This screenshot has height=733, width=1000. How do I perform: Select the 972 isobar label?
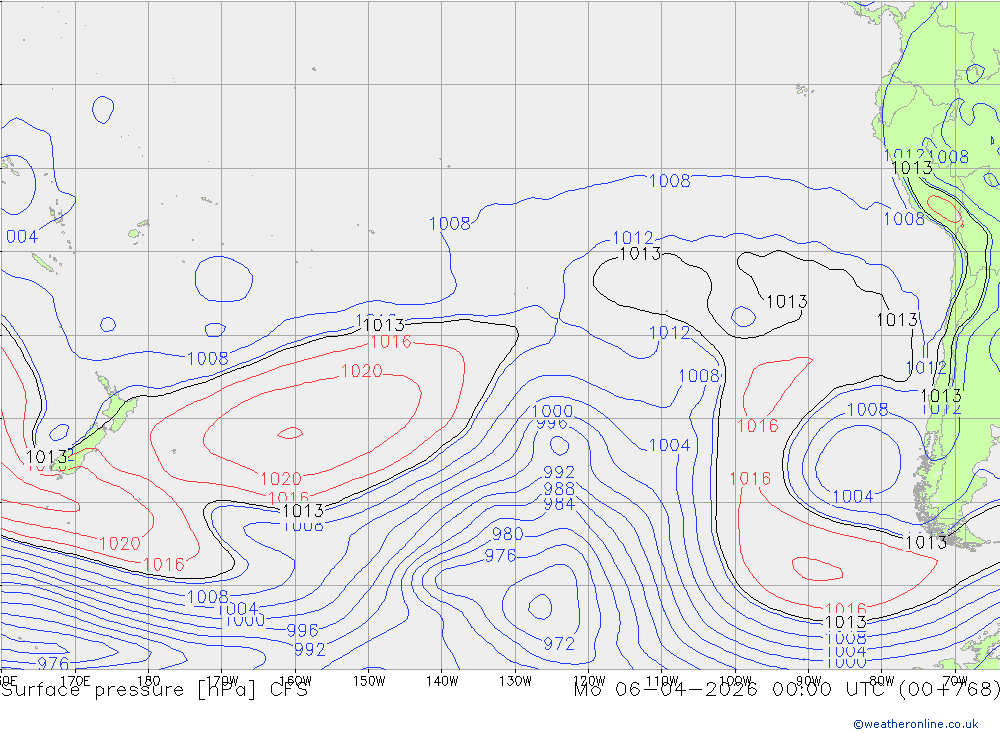tap(559, 644)
